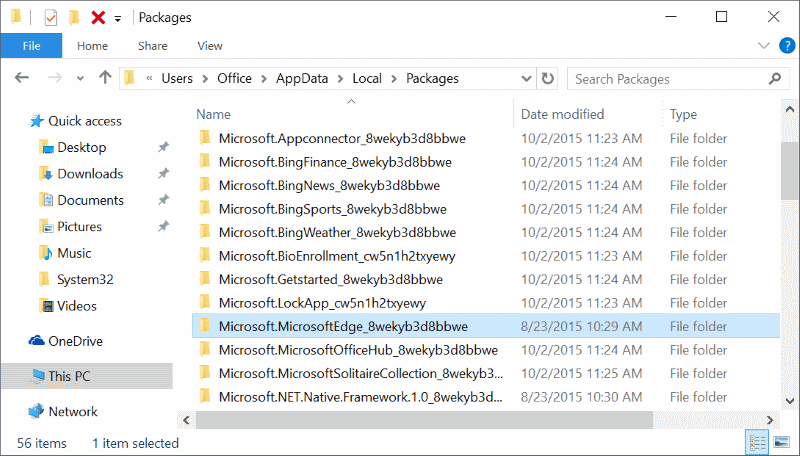This screenshot has width=800, height=456.
Task: Open the Help question mark icon
Action: point(783,46)
